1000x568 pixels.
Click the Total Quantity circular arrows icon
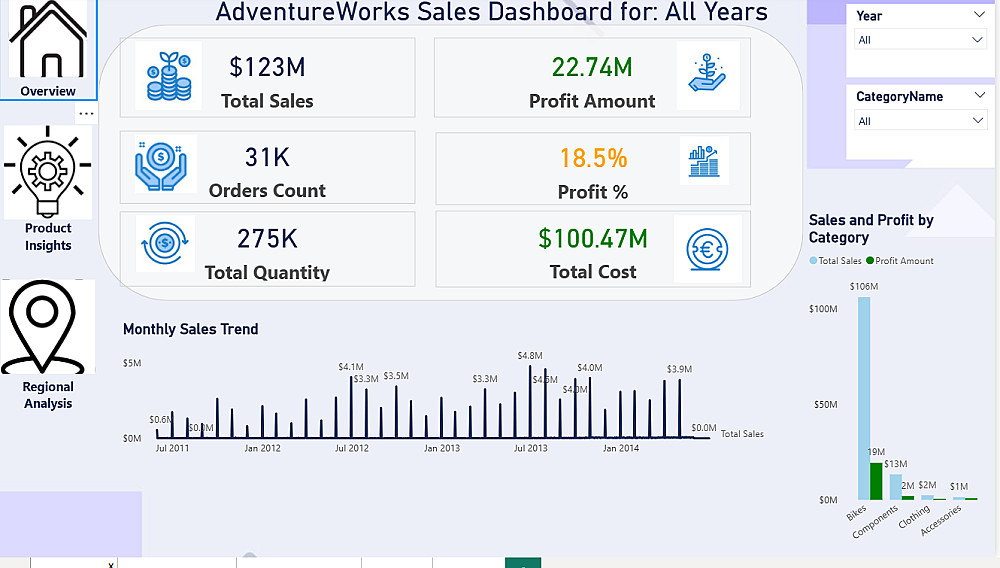[x=165, y=244]
